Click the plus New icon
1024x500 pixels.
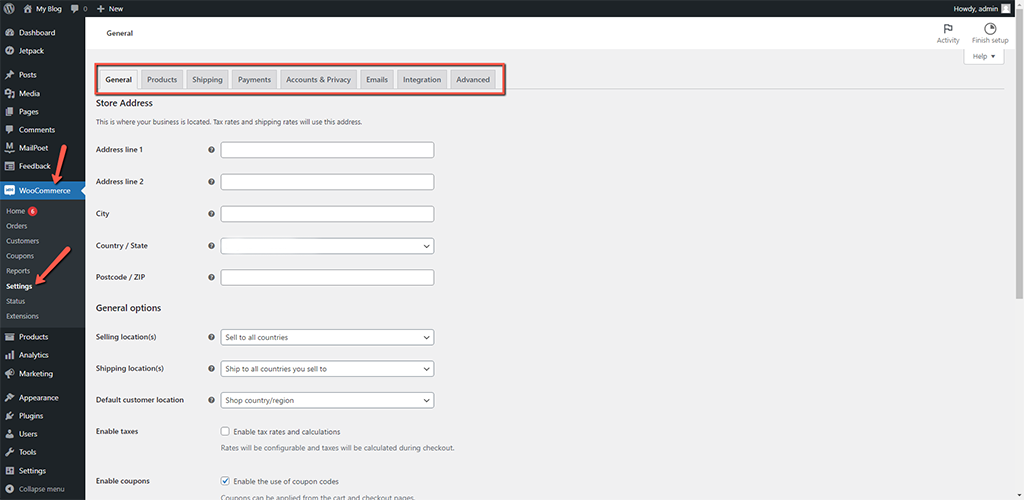(x=101, y=8)
